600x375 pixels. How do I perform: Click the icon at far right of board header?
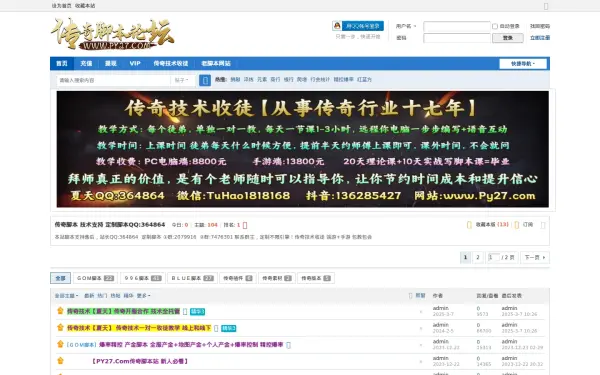point(543,225)
